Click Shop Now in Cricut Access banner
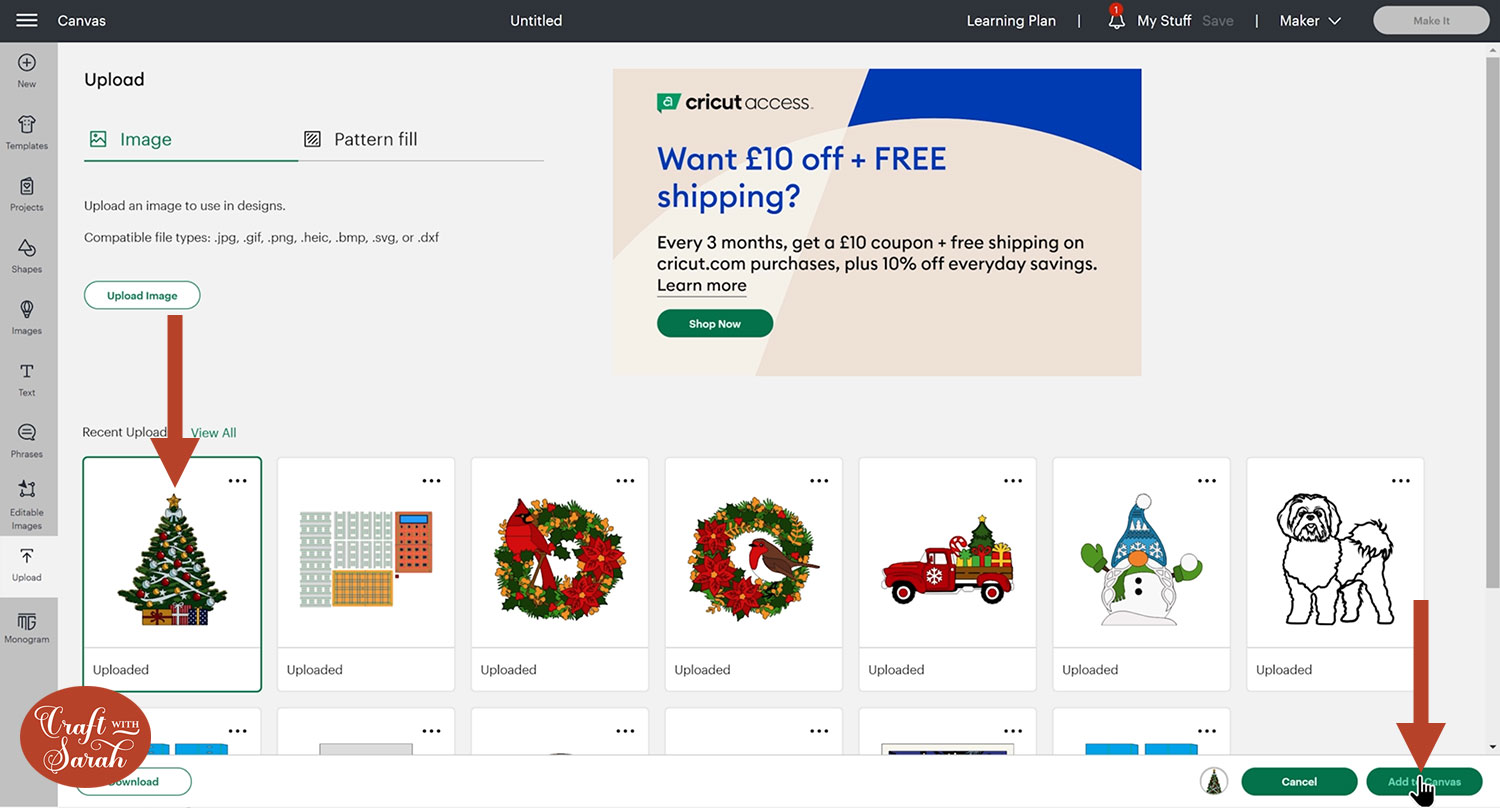 [x=715, y=324]
